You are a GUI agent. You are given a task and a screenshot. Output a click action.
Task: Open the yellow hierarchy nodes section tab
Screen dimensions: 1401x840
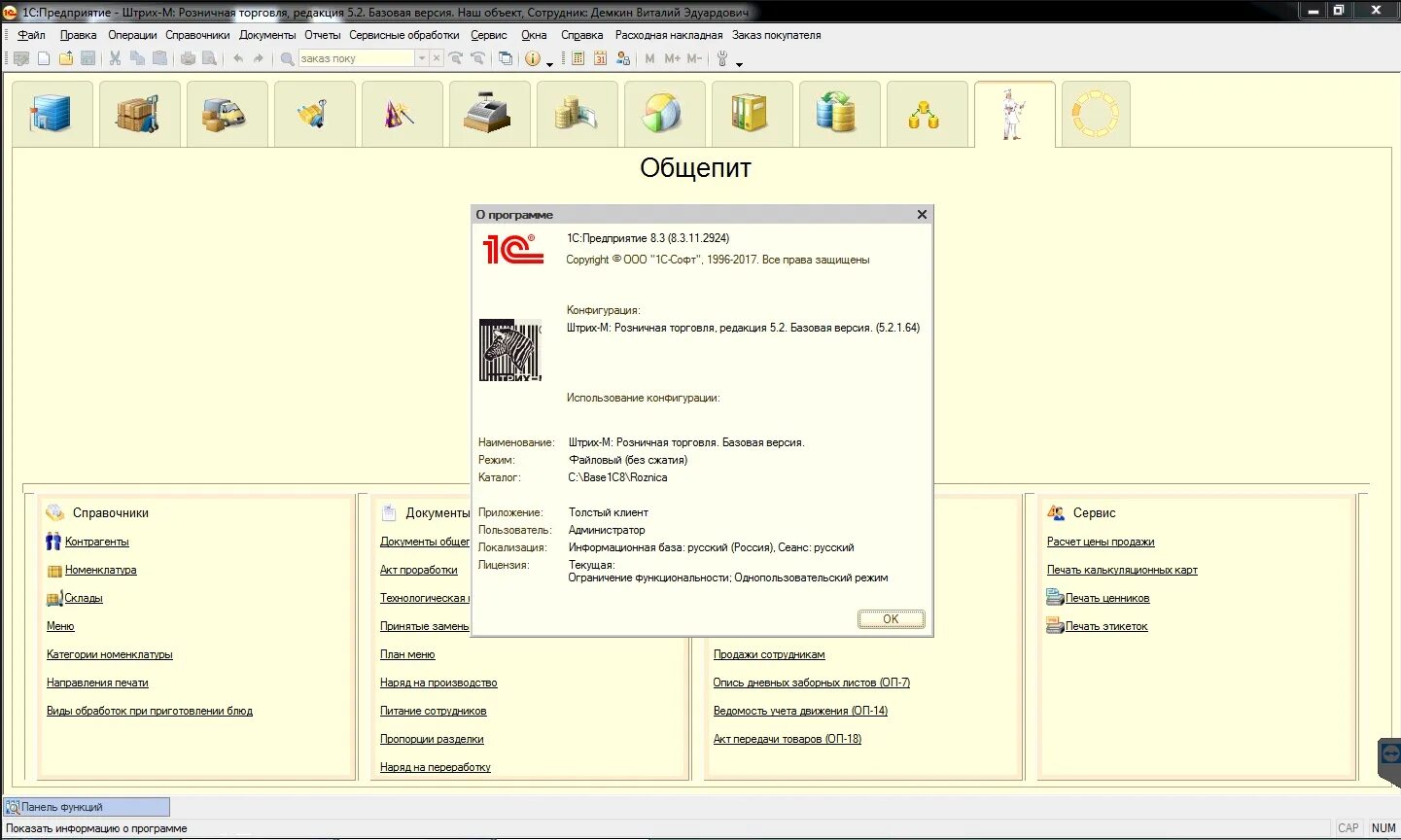coord(928,114)
